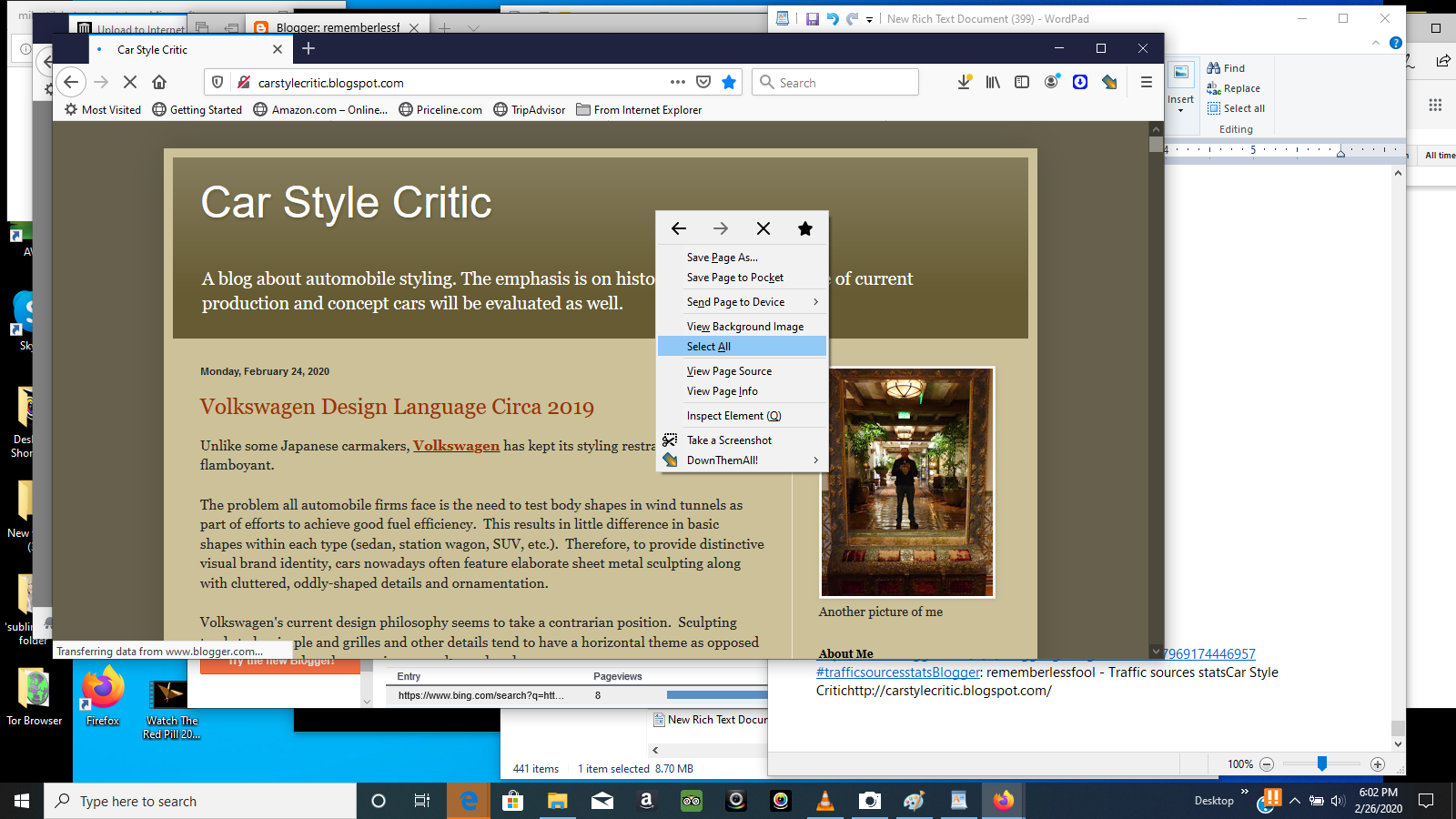1456x819 pixels.
Task: Click context menu forward arrow
Action: 721,228
